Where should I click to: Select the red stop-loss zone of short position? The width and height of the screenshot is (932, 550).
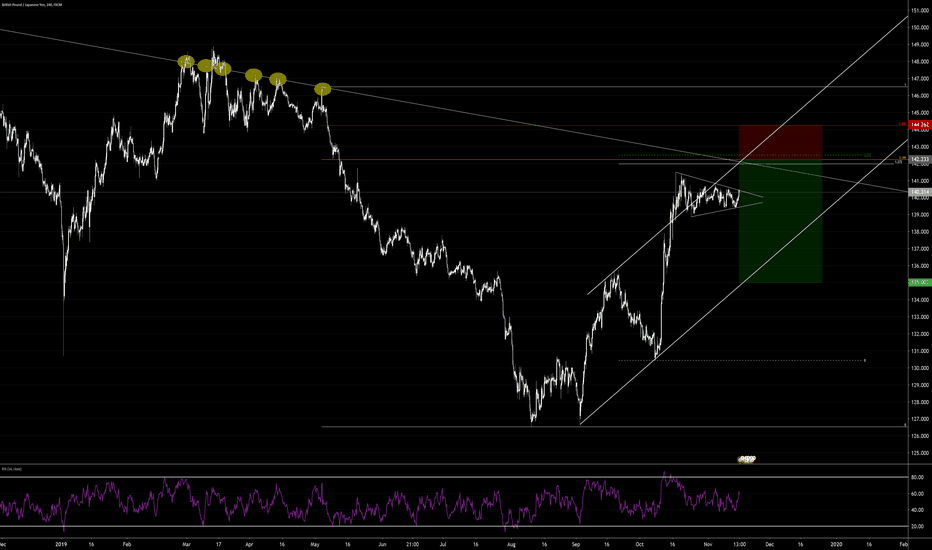coord(780,142)
